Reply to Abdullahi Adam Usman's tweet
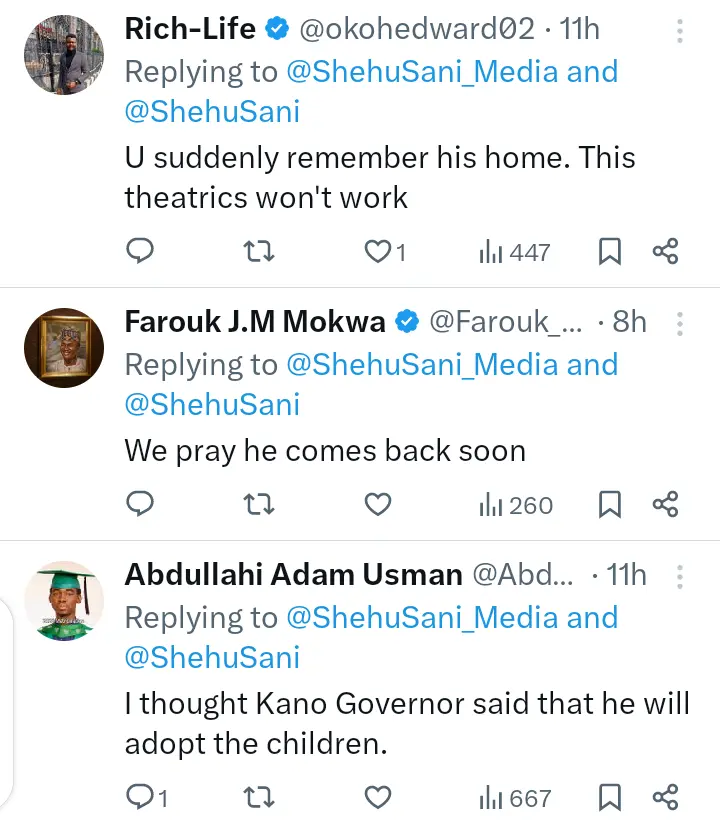720x820 pixels. pos(141,797)
